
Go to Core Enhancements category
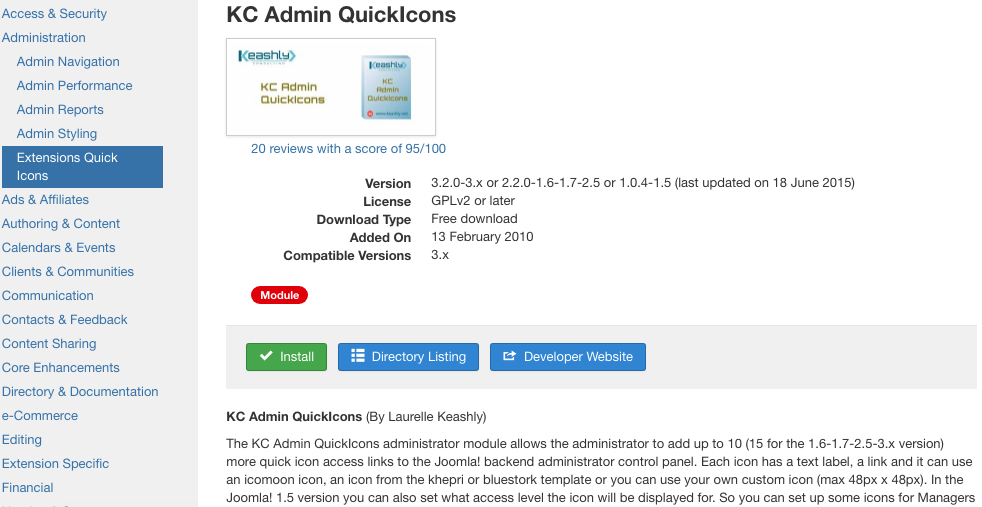click(x=61, y=368)
